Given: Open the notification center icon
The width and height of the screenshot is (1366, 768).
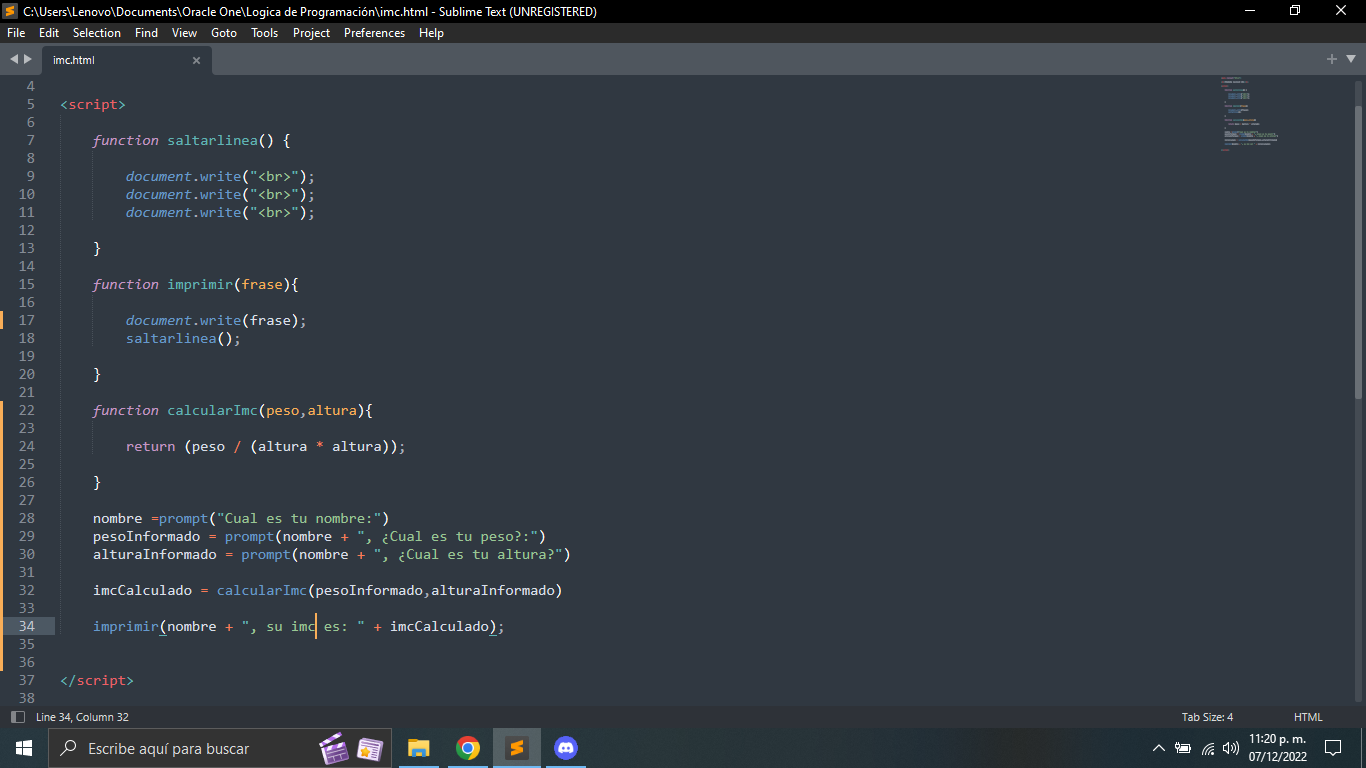Looking at the screenshot, I should point(1333,748).
